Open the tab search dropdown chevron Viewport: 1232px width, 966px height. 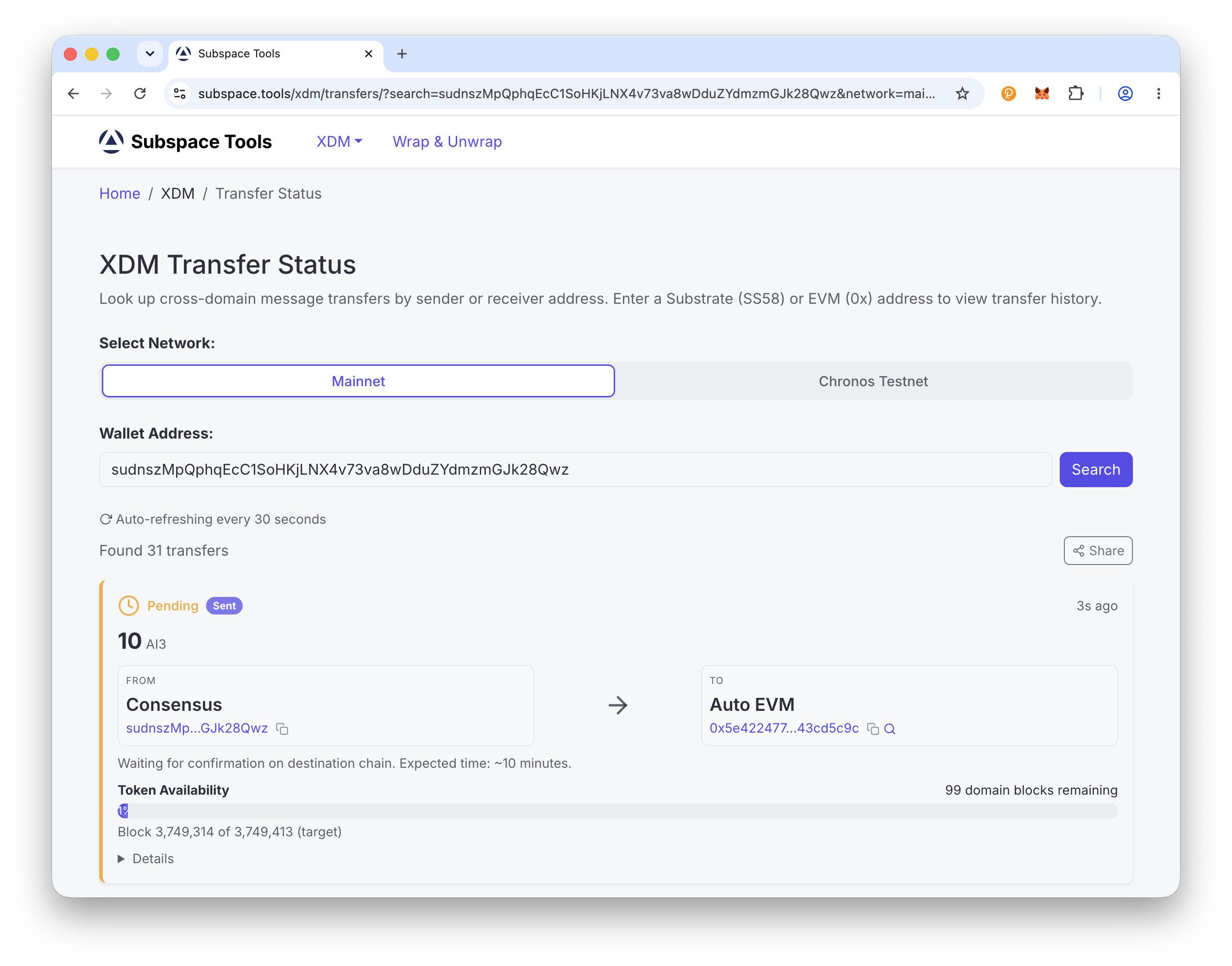click(x=150, y=54)
